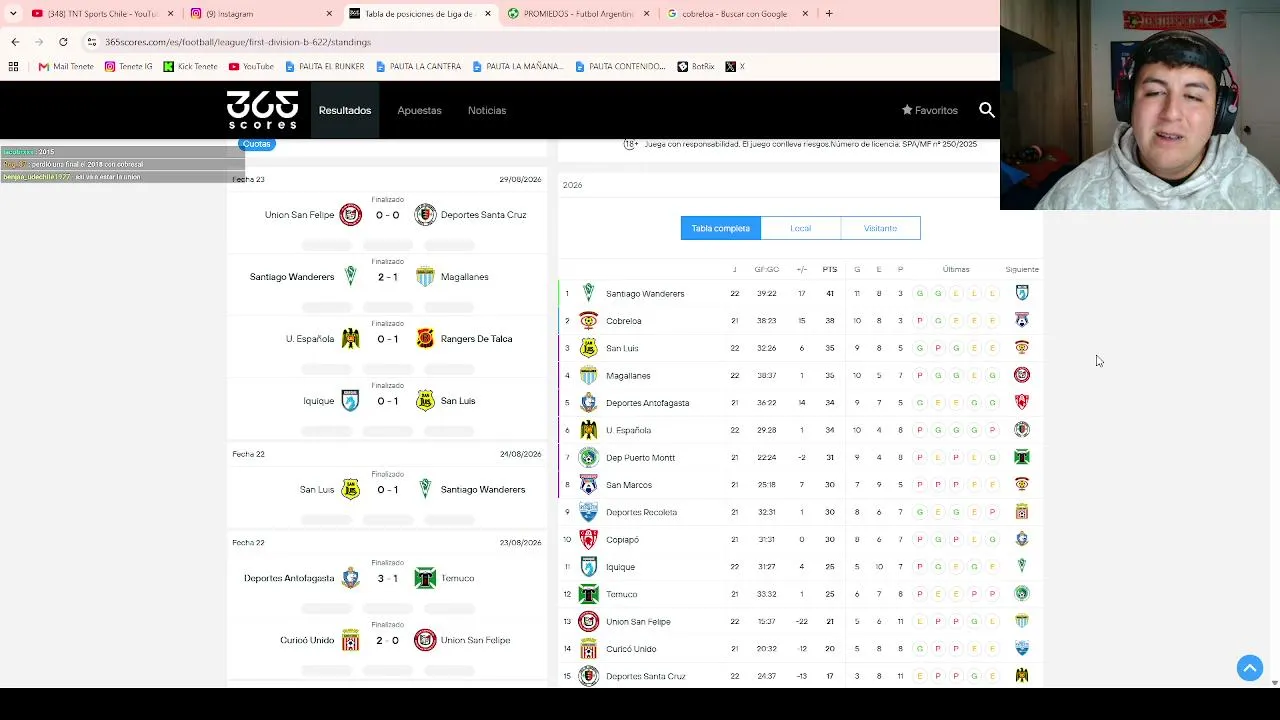Click Iquique crest in standings row 11
Image resolution: width=1280 pixels, height=720 pixels.
pyautogui.click(x=589, y=567)
